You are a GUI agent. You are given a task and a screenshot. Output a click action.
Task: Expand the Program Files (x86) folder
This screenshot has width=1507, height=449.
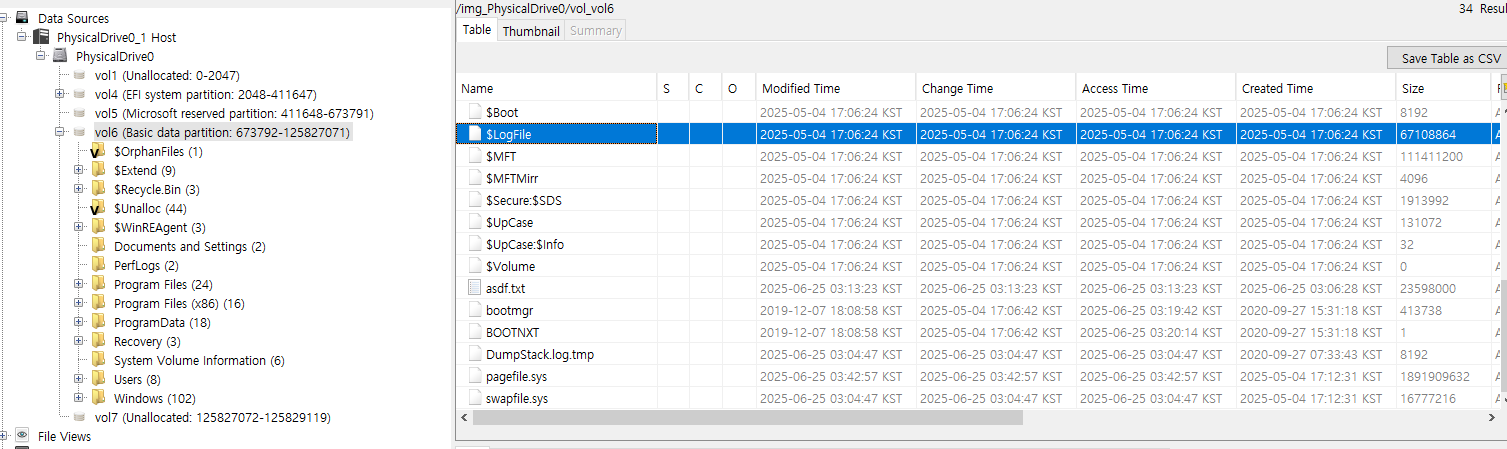pos(79,303)
